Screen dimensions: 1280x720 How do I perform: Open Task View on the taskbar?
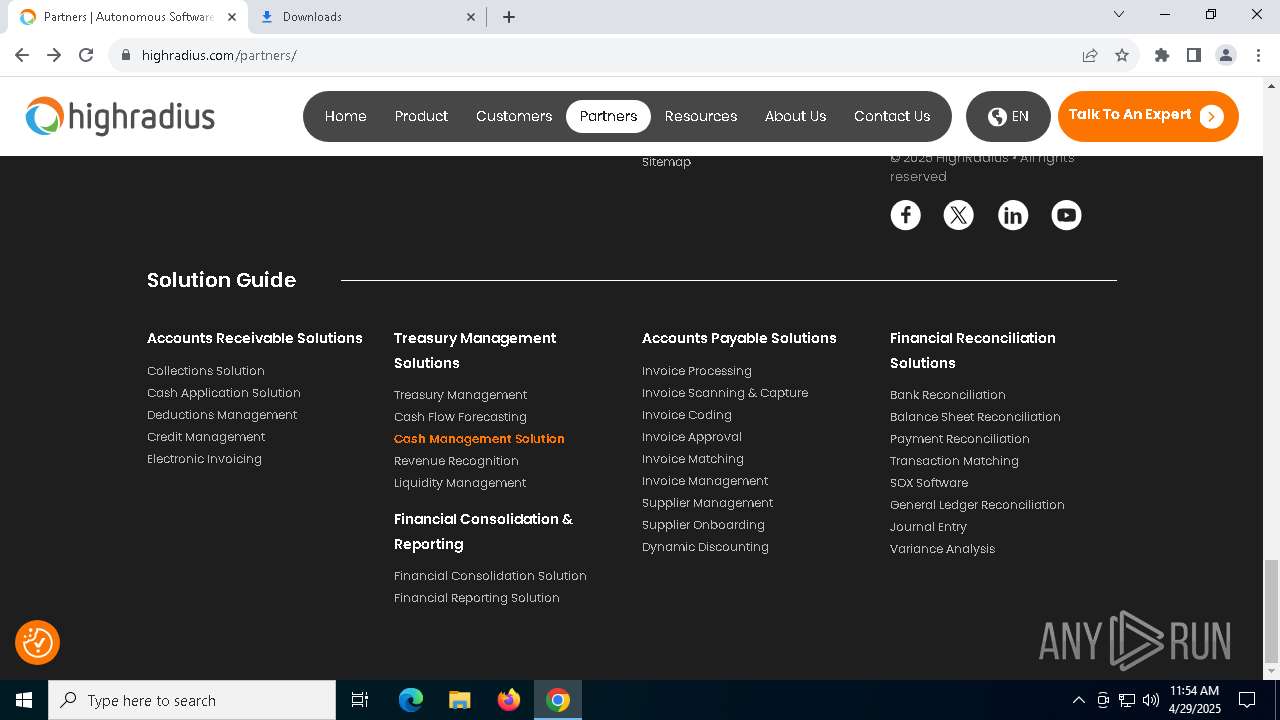[360, 700]
